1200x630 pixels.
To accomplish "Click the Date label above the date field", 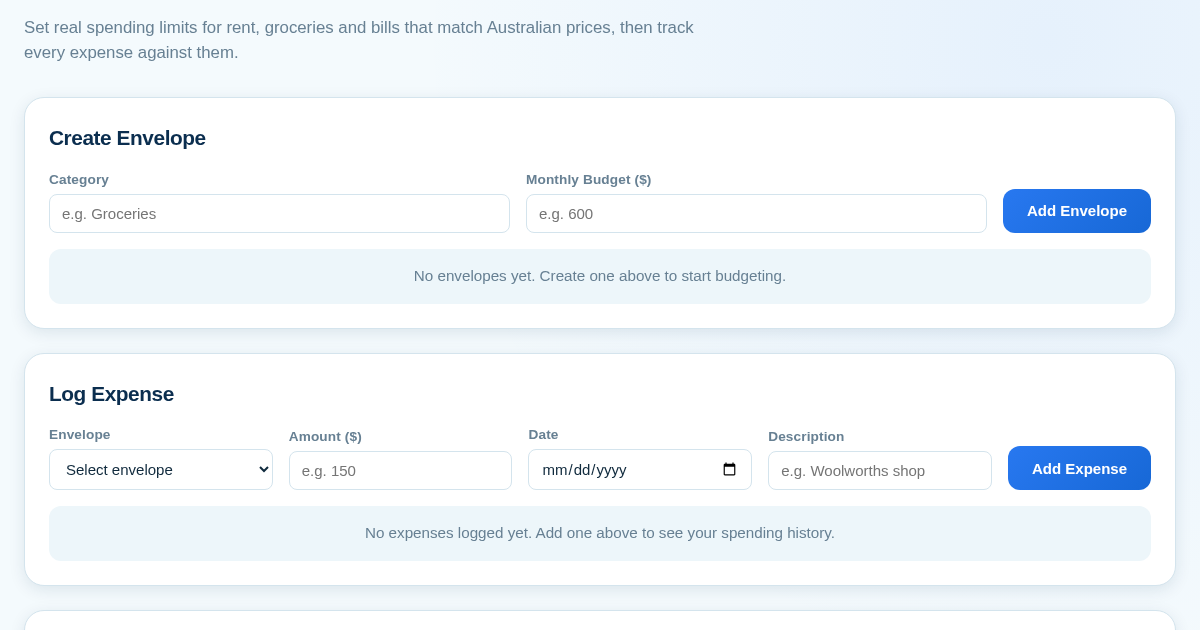I will point(543,435).
